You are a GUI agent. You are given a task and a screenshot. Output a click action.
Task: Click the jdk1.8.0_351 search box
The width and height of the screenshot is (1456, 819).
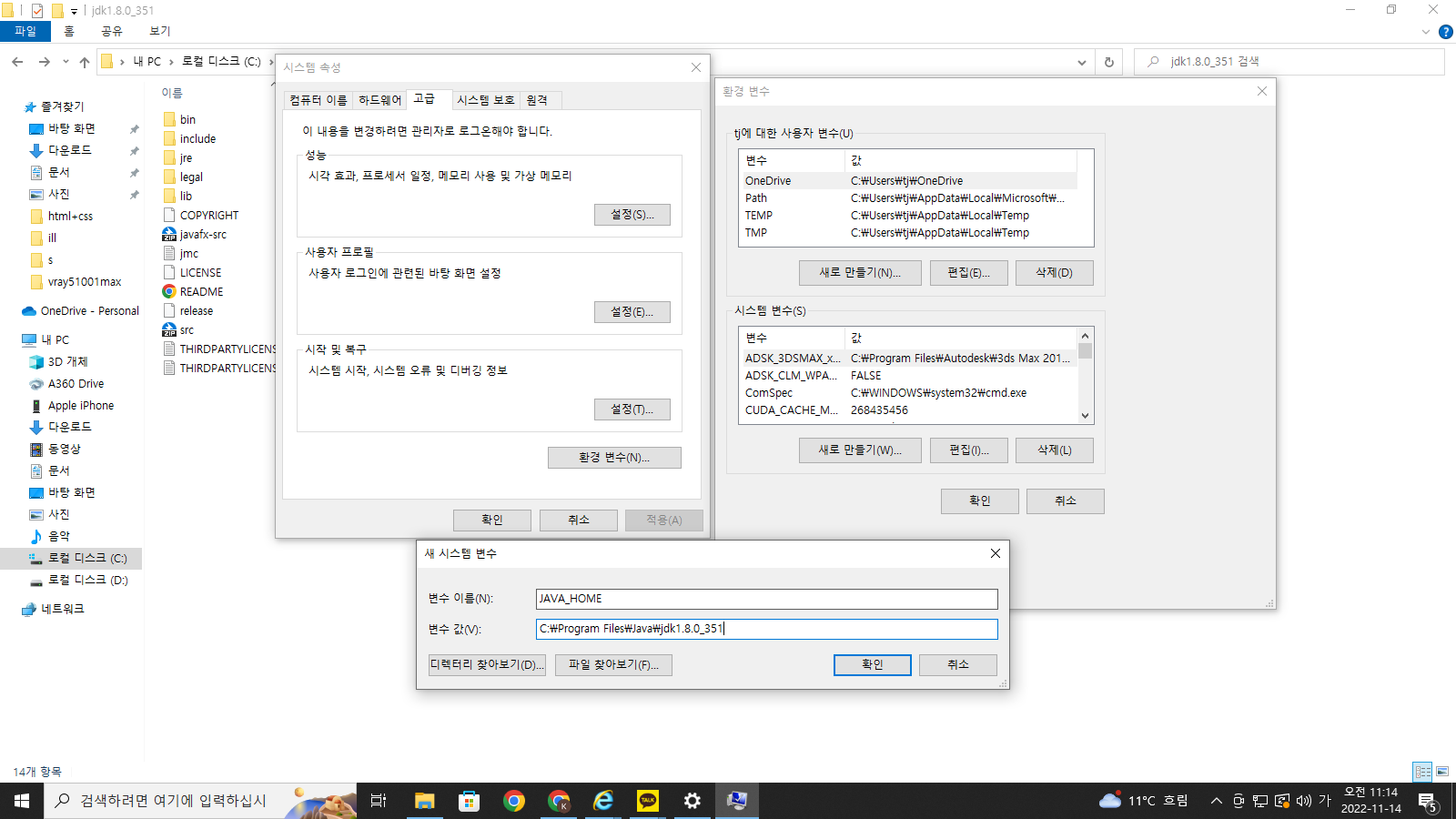(x=1290, y=62)
